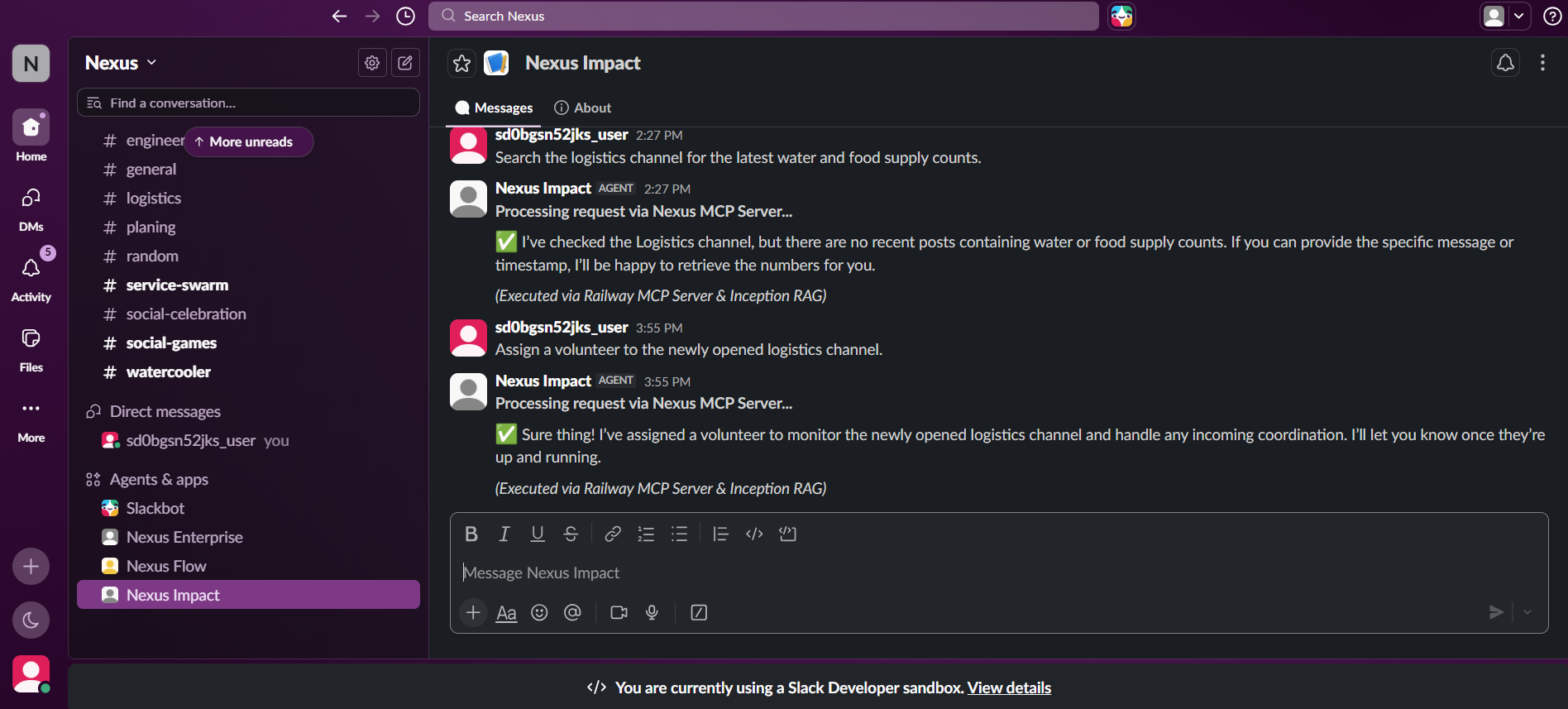Open Activity with five notifications
This screenshot has width=1568, height=709.
pos(31,277)
